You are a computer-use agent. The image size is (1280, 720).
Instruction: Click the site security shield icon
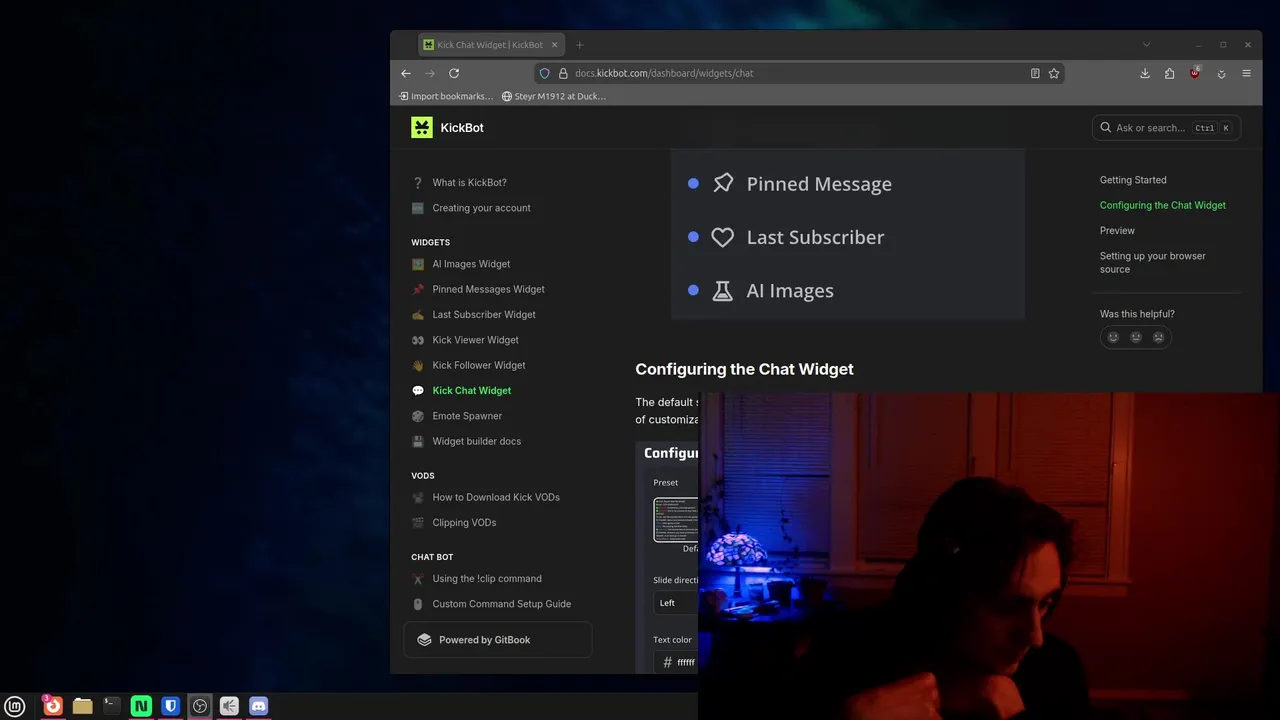pos(544,73)
